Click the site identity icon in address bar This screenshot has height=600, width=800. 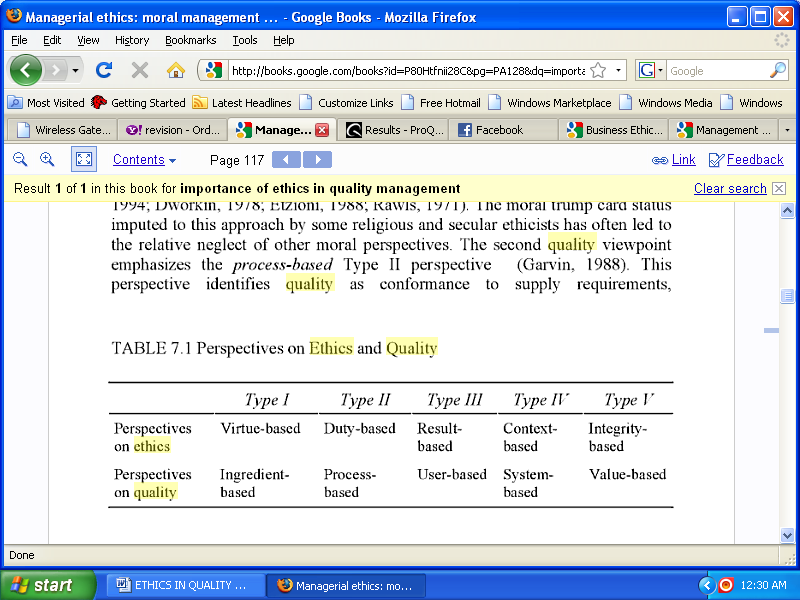click(213, 70)
